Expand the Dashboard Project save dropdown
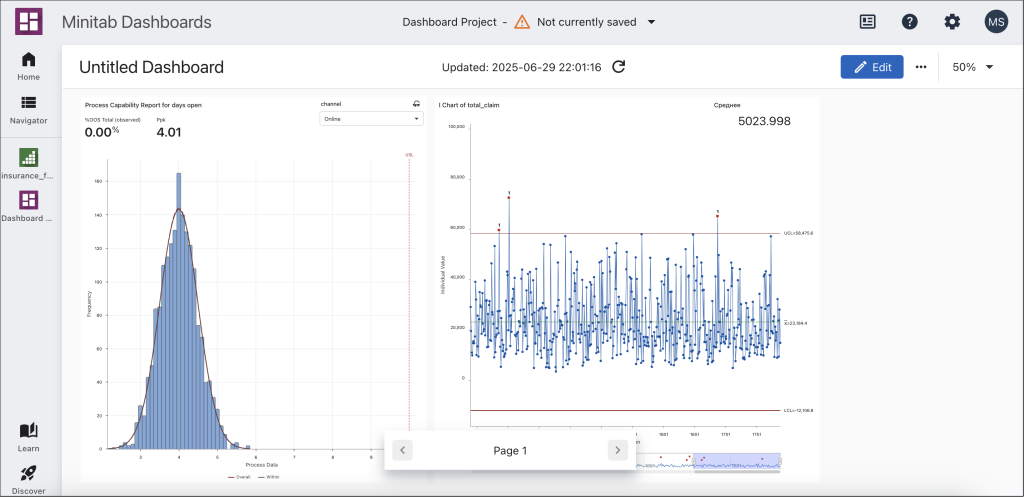 click(651, 22)
